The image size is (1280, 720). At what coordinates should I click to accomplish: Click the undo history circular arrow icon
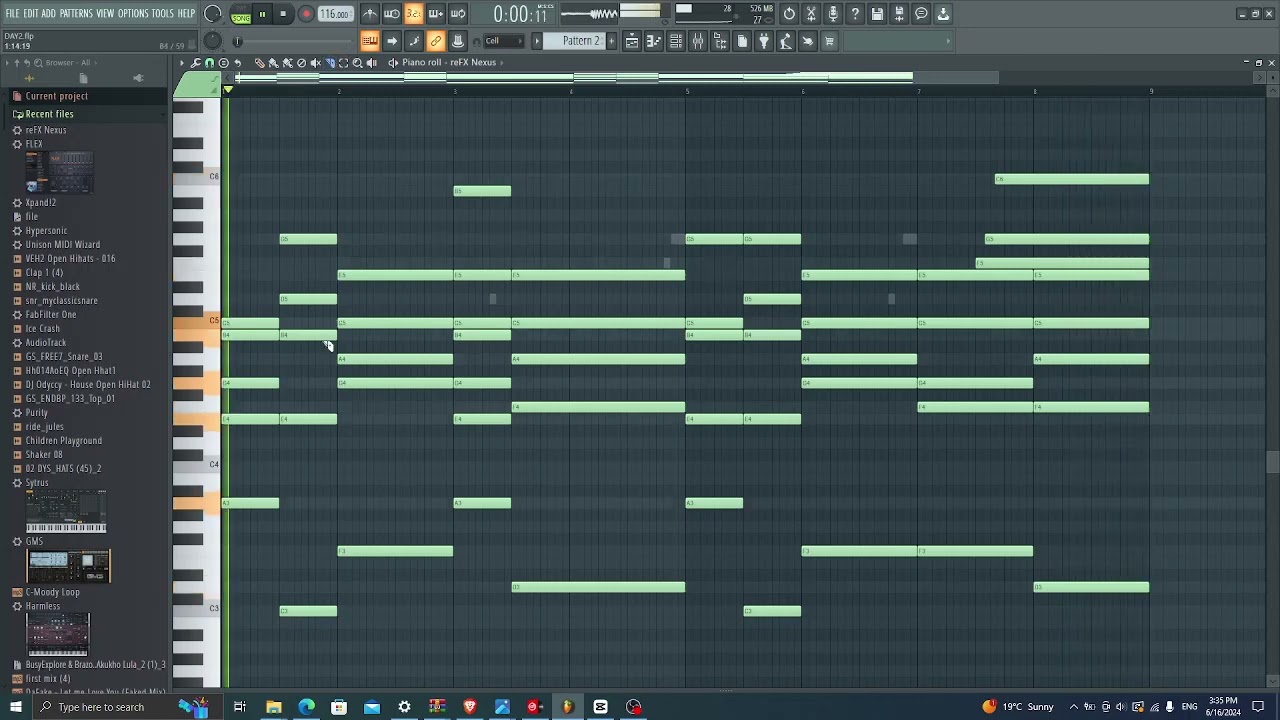pos(789,14)
